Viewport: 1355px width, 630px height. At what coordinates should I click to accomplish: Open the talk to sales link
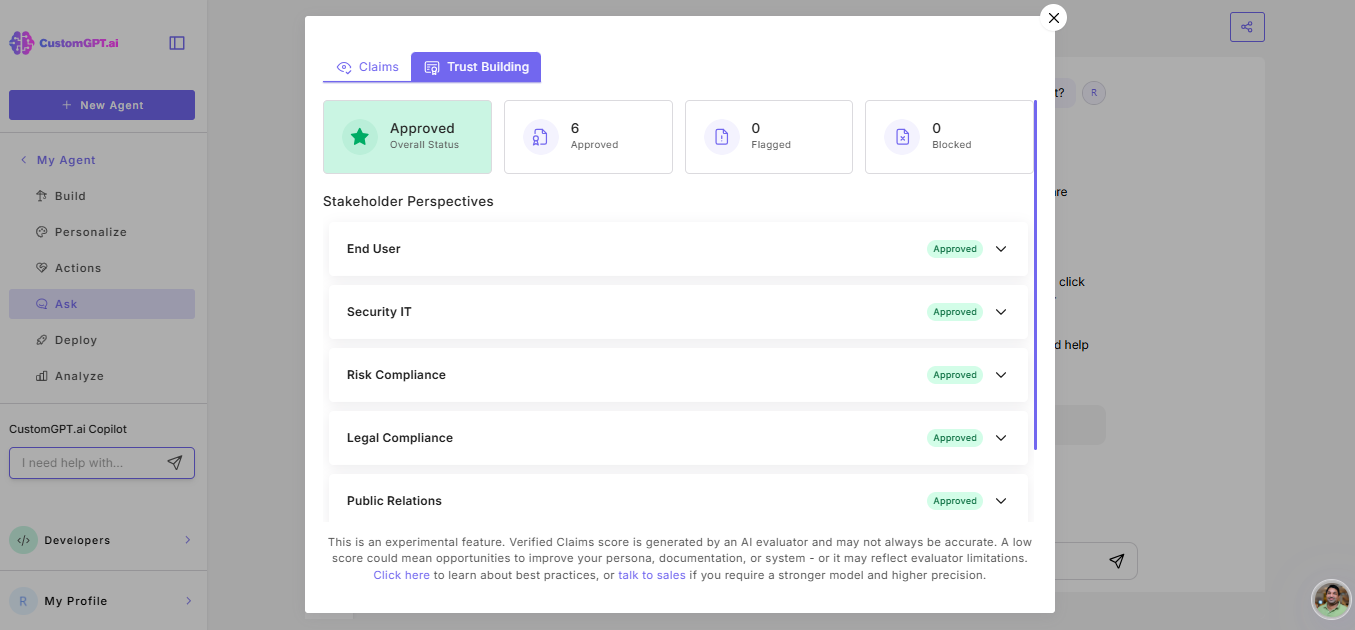click(651, 575)
